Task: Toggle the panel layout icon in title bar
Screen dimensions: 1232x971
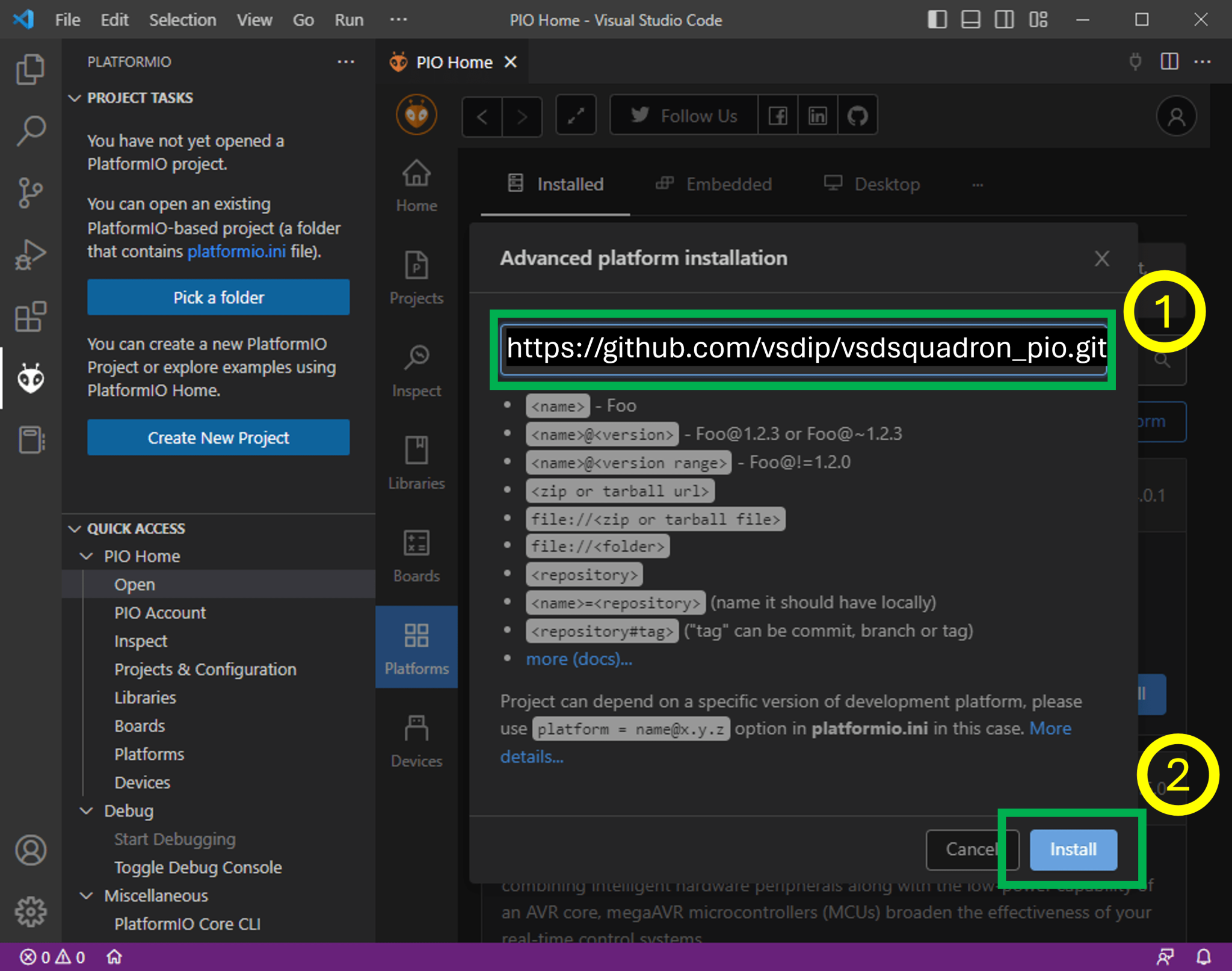Action: click(x=970, y=20)
